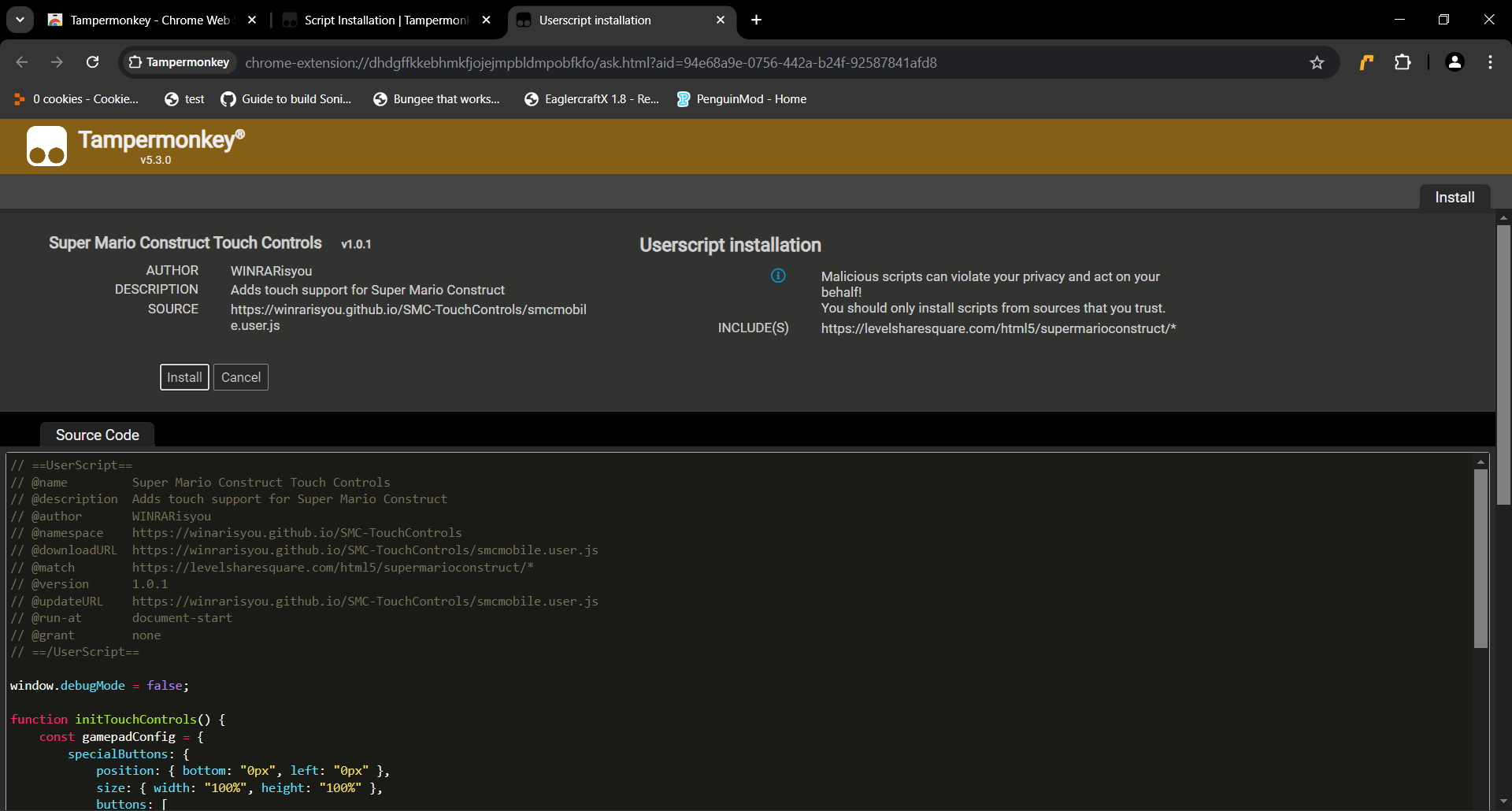Click the INCLUDE(S) levelsharesquare URL

coord(999,328)
